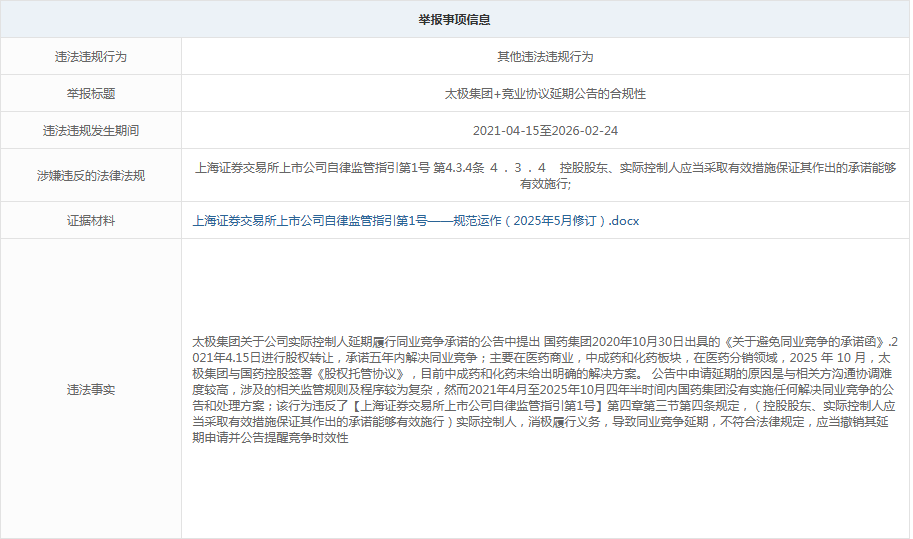Click the 违法事实 paragraph beginning 太极集团关于公司实际控制人
913x539 pixels.
545,390
